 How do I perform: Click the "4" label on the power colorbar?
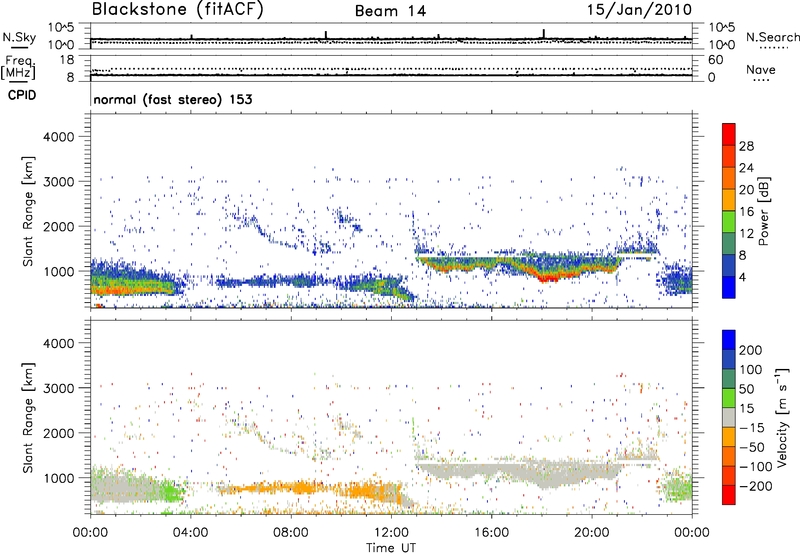tap(743, 278)
